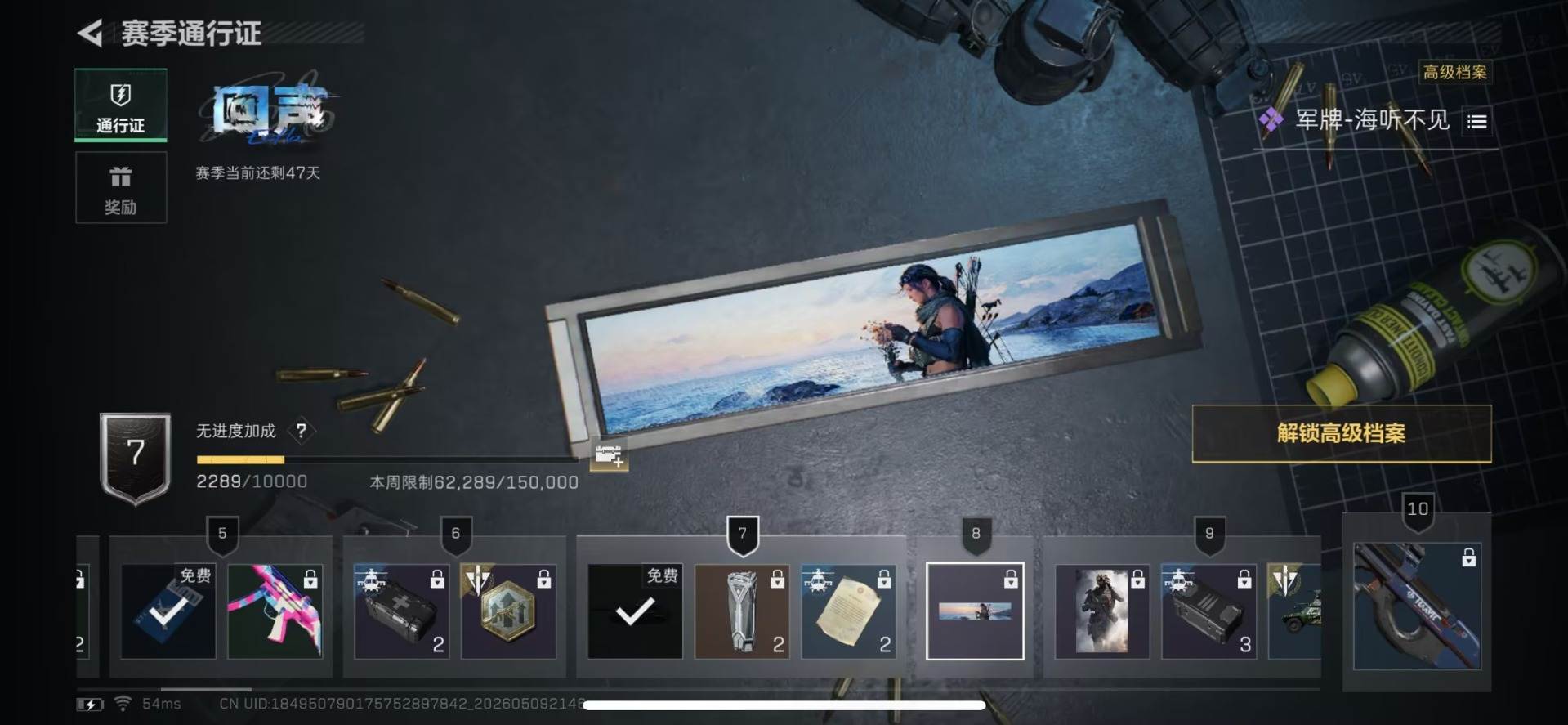
Task: Click the 54ms latency indicator
Action: click(x=162, y=703)
